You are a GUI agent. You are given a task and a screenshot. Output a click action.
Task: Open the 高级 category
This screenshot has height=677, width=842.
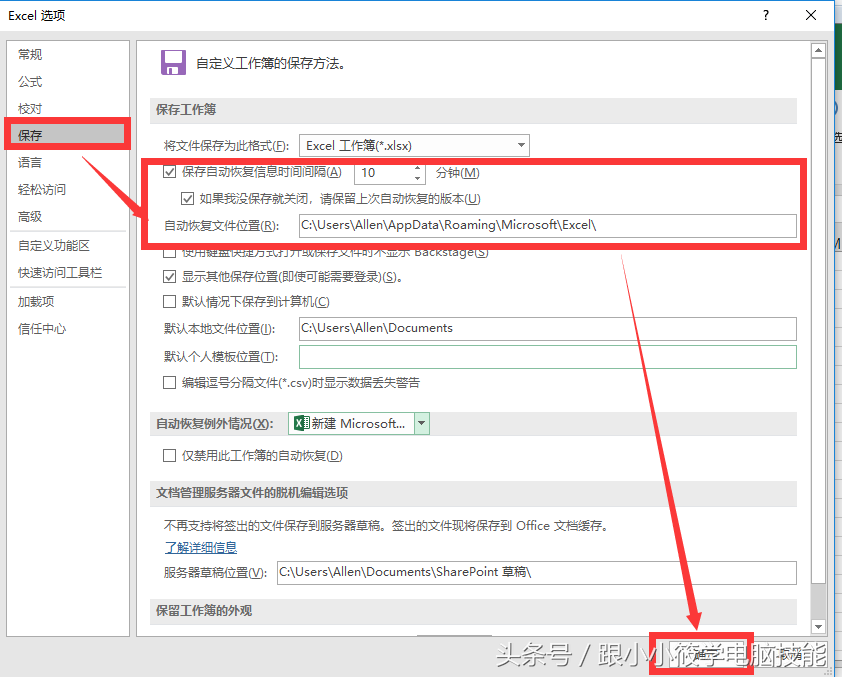[x=30, y=216]
